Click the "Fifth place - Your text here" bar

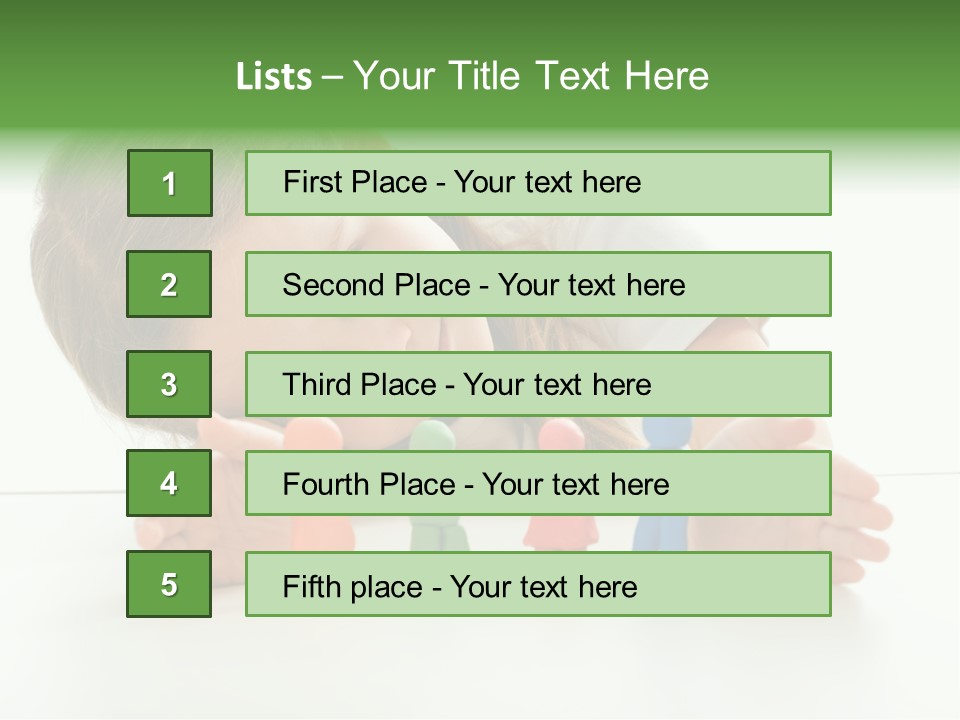click(x=538, y=584)
